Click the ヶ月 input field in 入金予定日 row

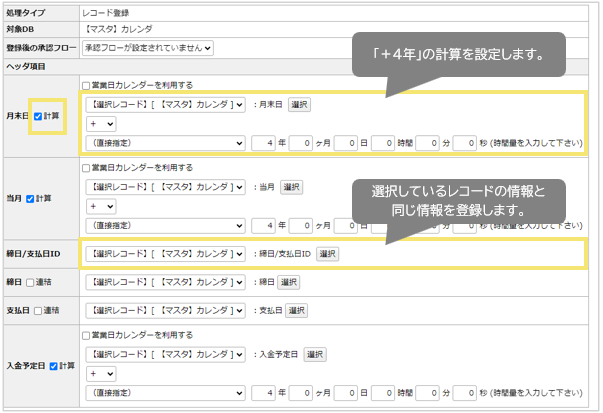[303, 393]
